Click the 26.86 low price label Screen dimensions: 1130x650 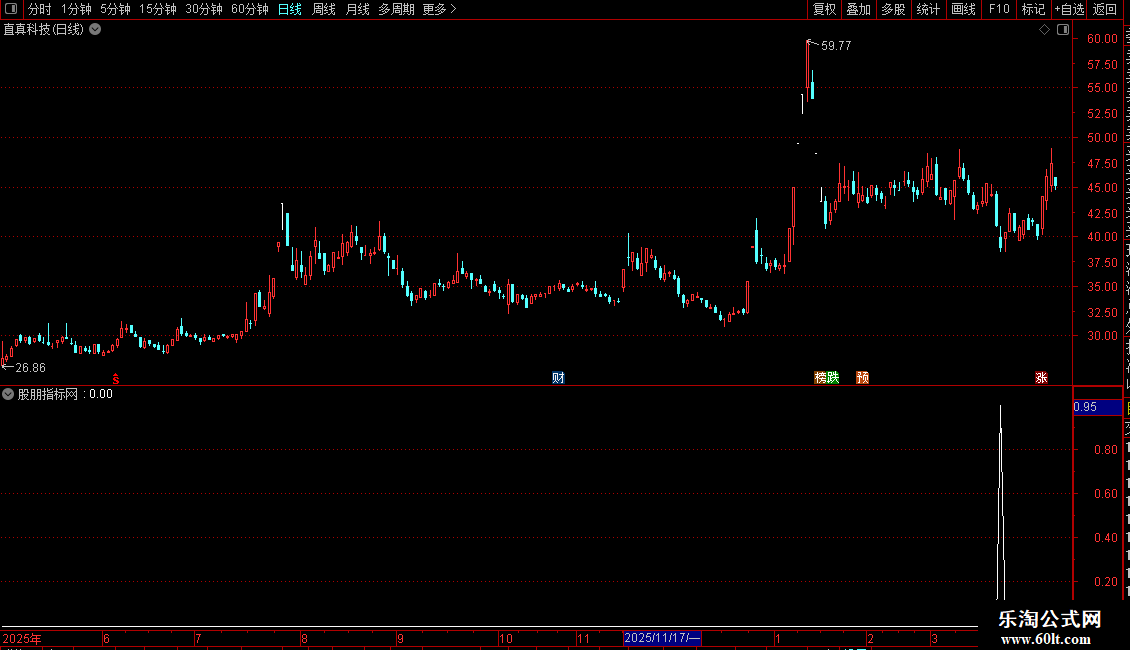(x=30, y=368)
